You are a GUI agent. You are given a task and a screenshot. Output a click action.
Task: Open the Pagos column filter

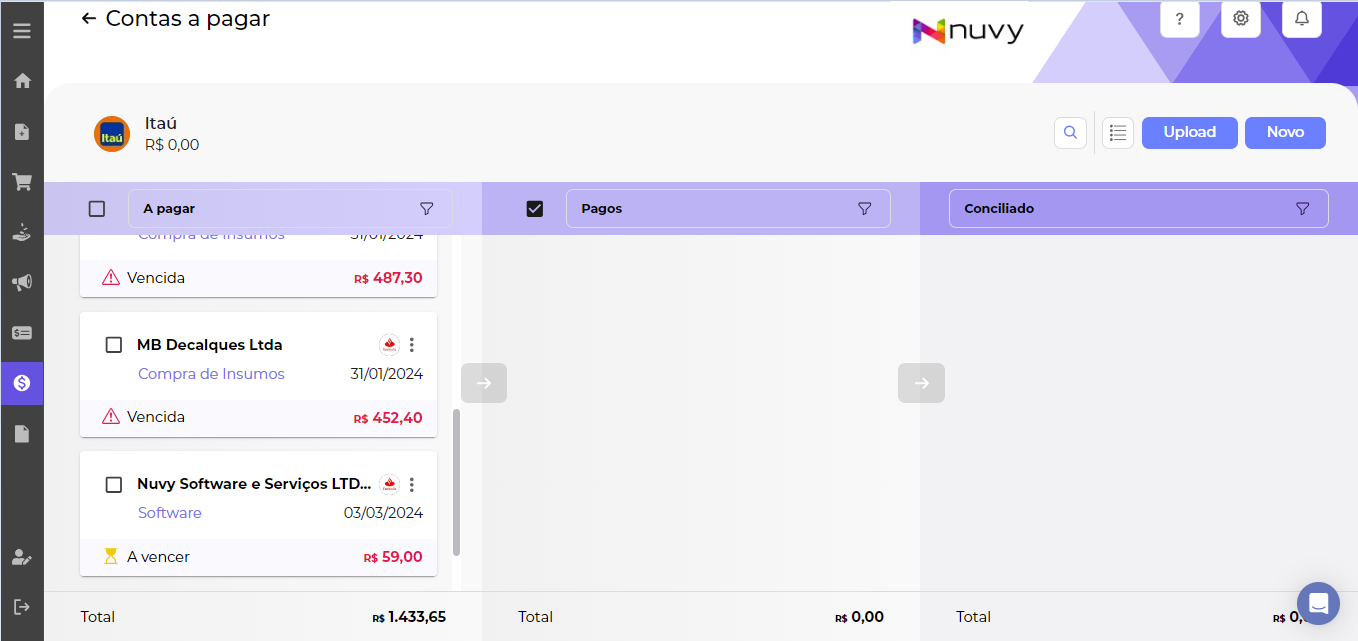(x=865, y=209)
